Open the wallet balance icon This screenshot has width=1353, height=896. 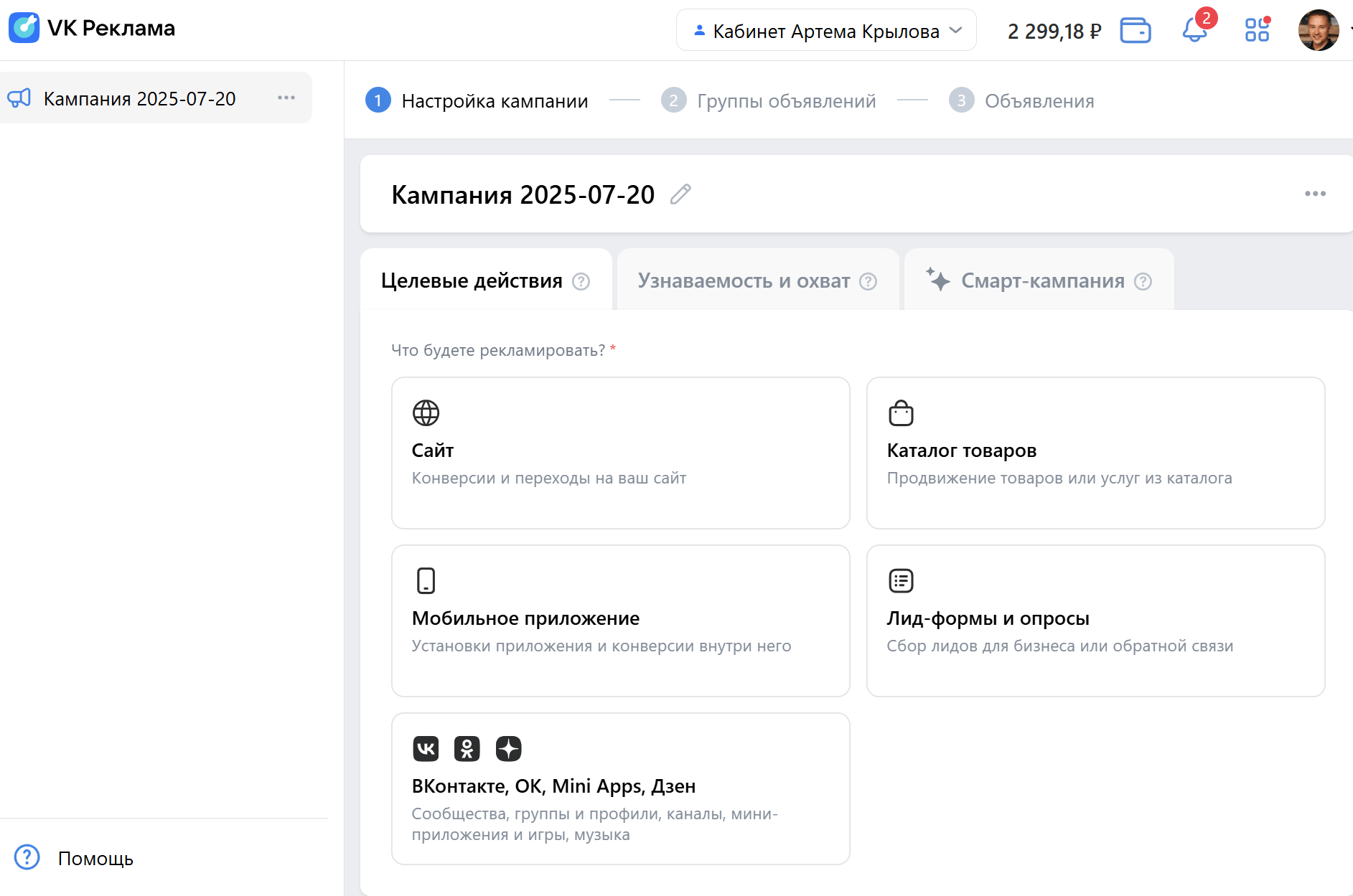point(1135,31)
